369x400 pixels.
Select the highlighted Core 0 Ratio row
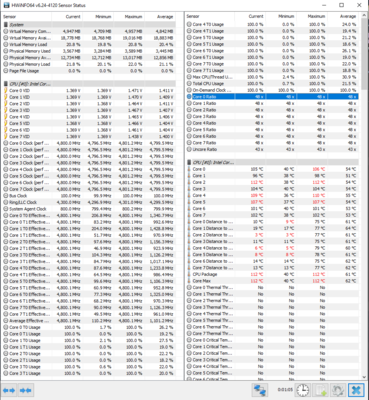272,97
